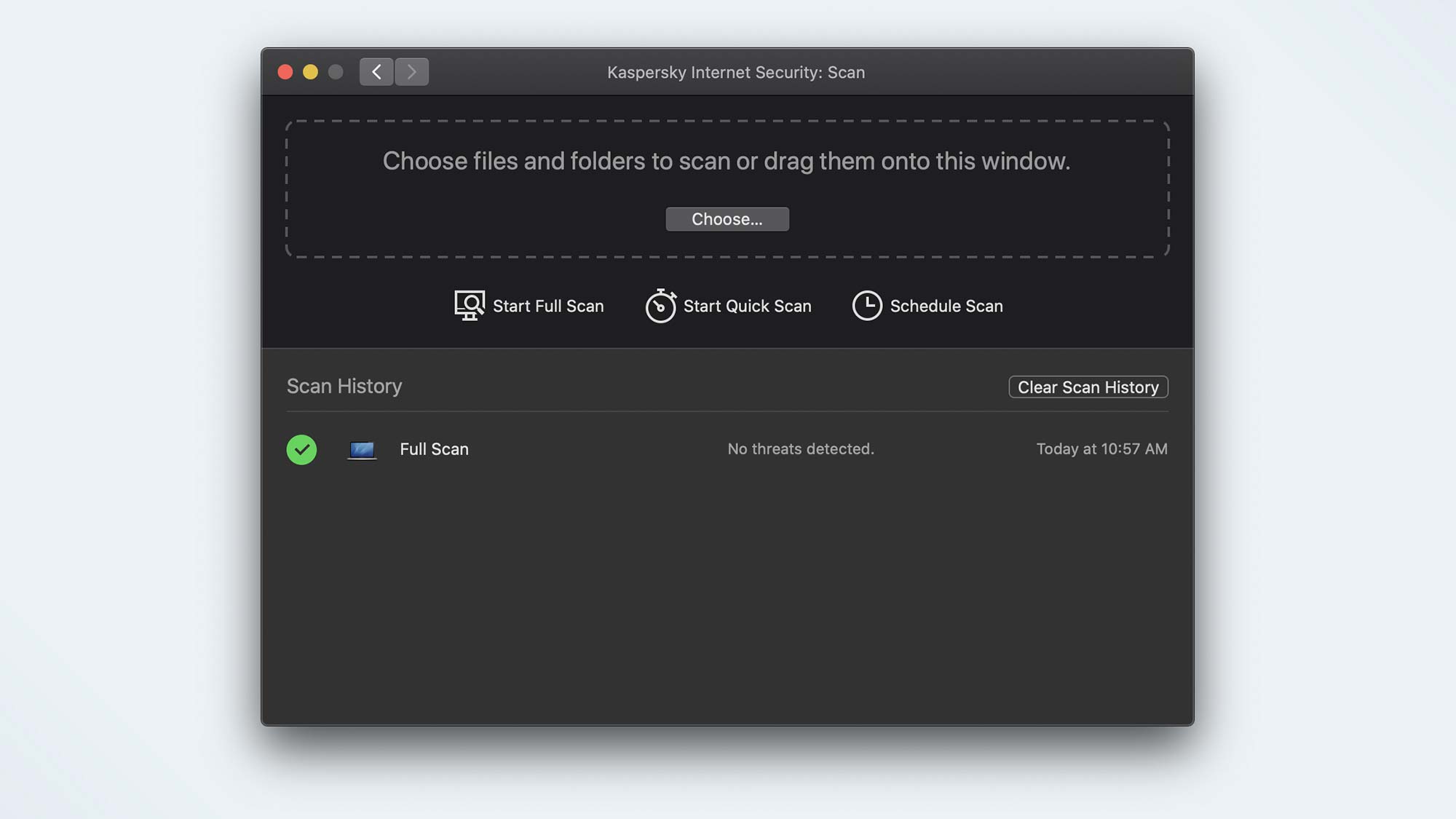Click the "No threats detected." result text

(x=801, y=449)
